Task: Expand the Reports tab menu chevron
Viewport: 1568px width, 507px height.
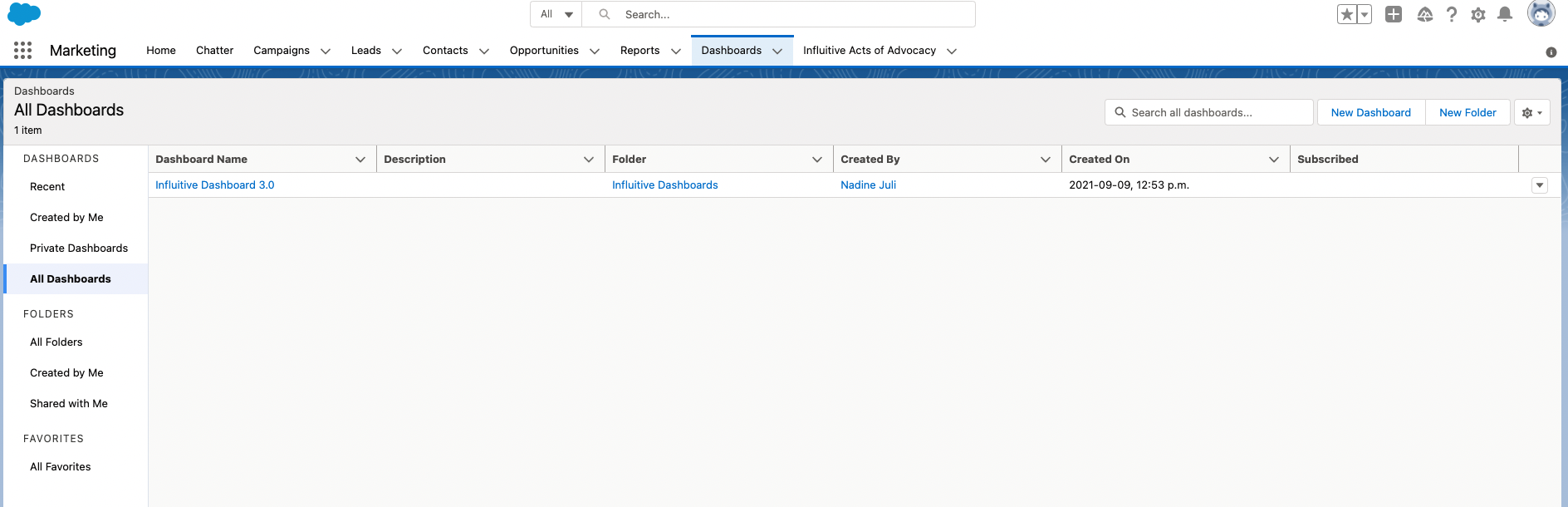Action: pyautogui.click(x=676, y=51)
